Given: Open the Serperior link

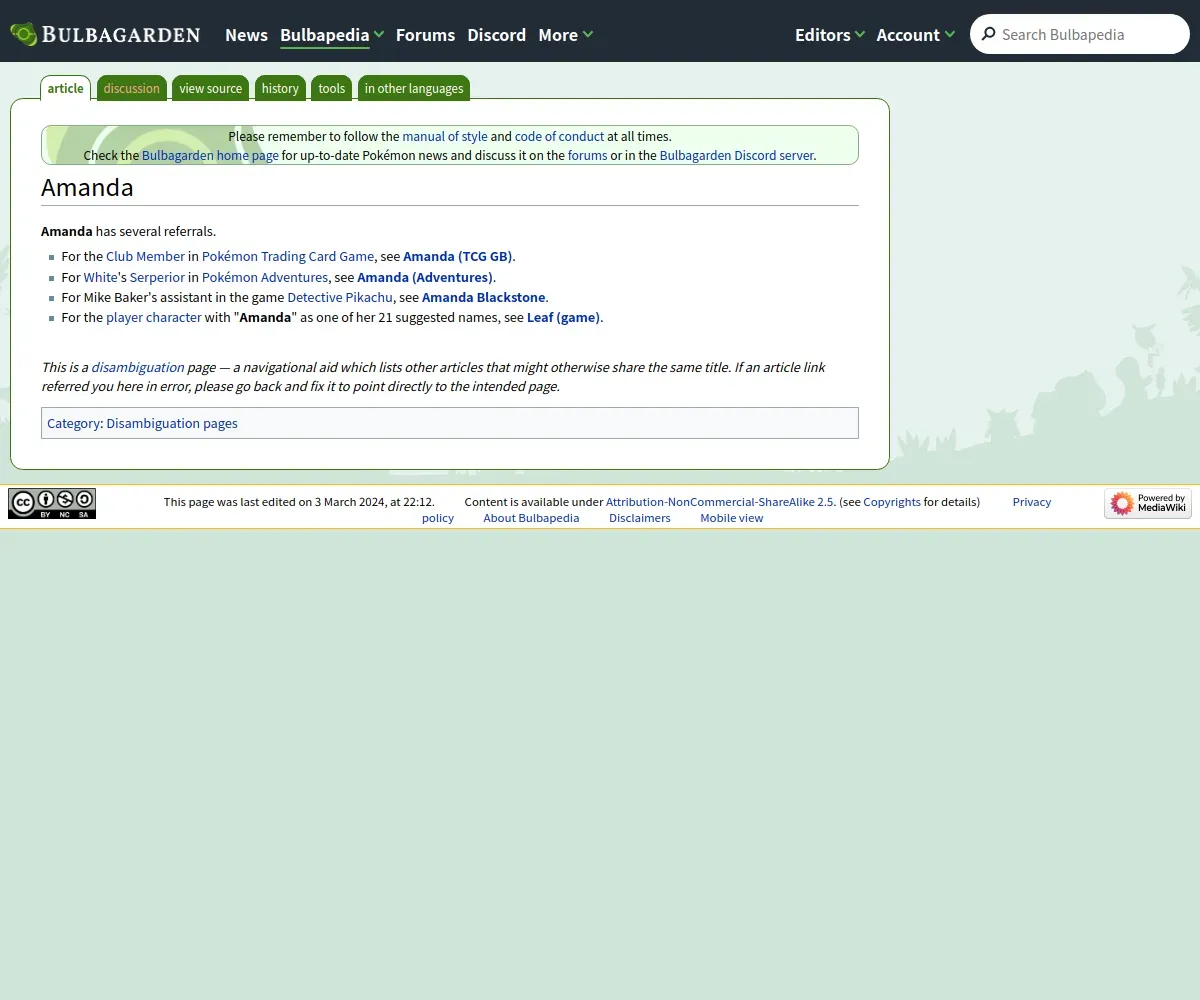Looking at the screenshot, I should click(157, 277).
